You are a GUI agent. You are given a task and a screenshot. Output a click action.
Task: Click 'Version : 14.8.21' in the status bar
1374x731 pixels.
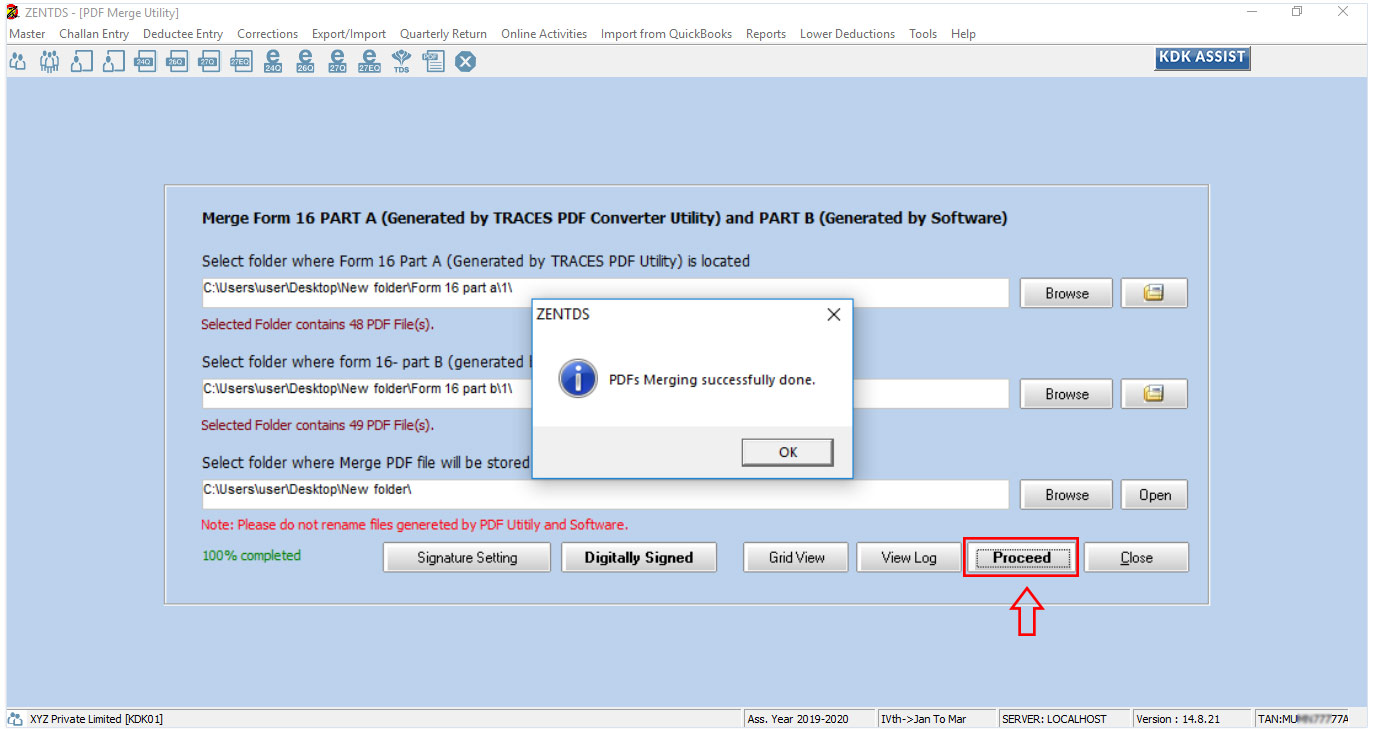1178,719
